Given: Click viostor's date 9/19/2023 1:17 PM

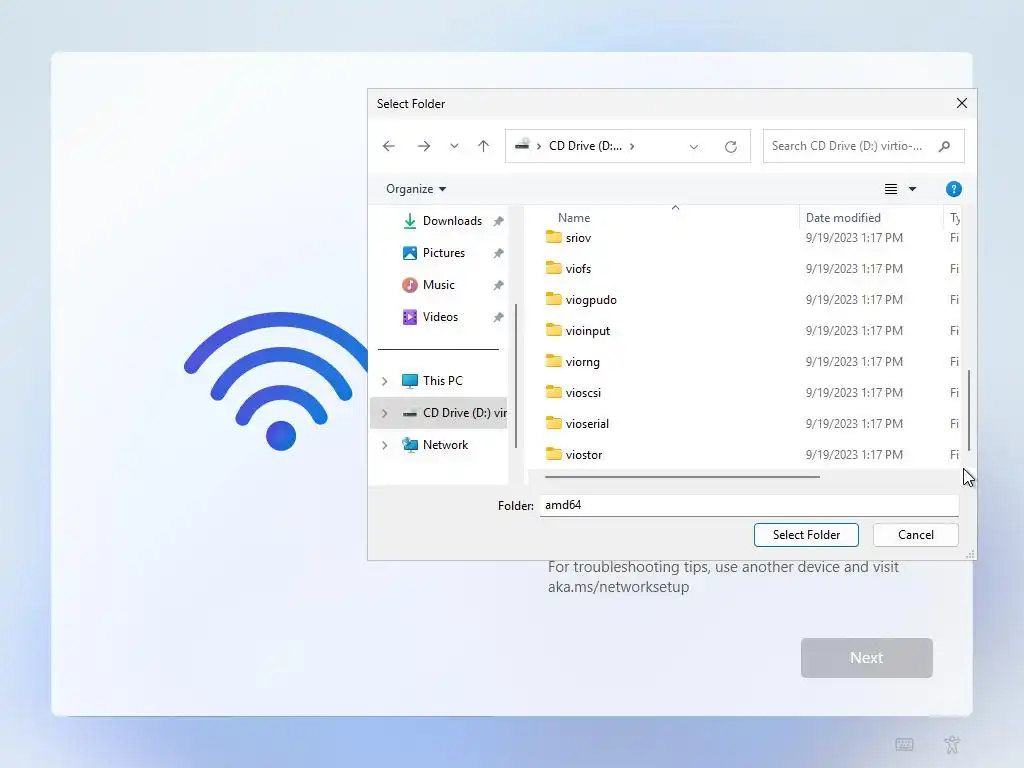Looking at the screenshot, I should (854, 455).
